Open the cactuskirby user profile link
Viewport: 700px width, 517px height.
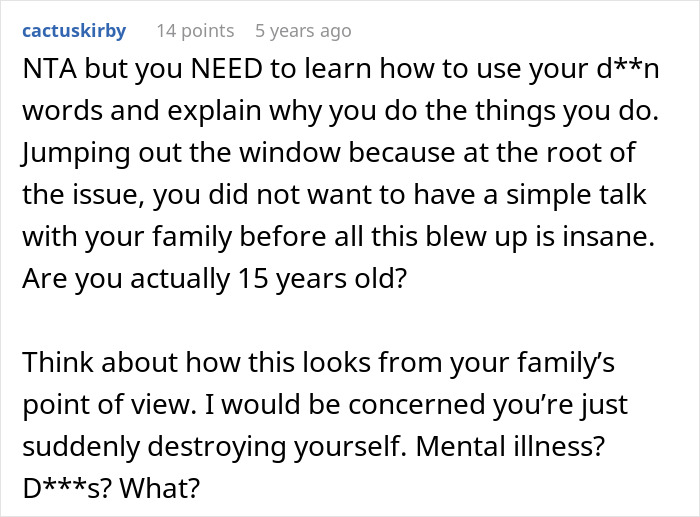pyautogui.click(x=74, y=31)
